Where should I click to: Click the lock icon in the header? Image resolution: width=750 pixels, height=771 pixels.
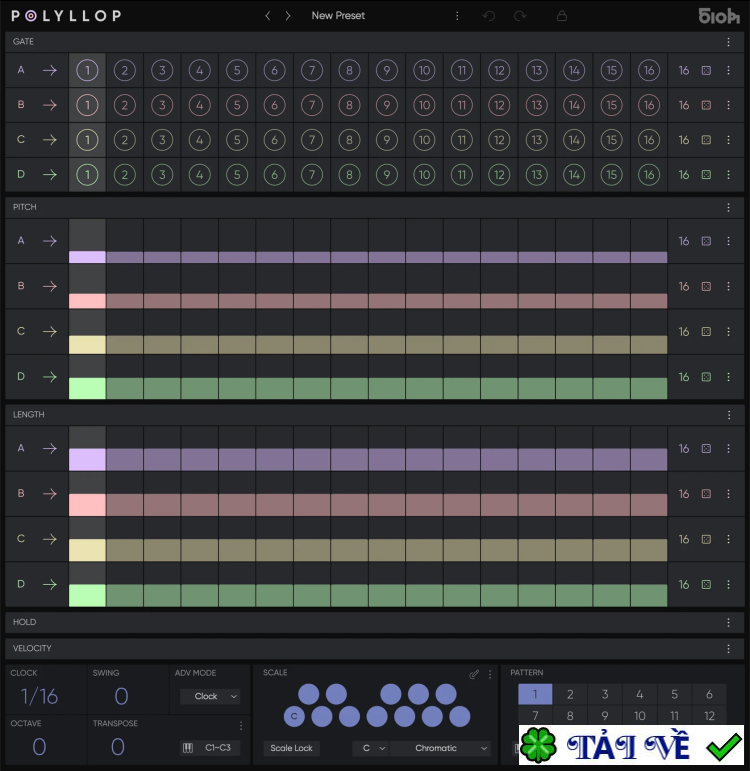[562, 16]
